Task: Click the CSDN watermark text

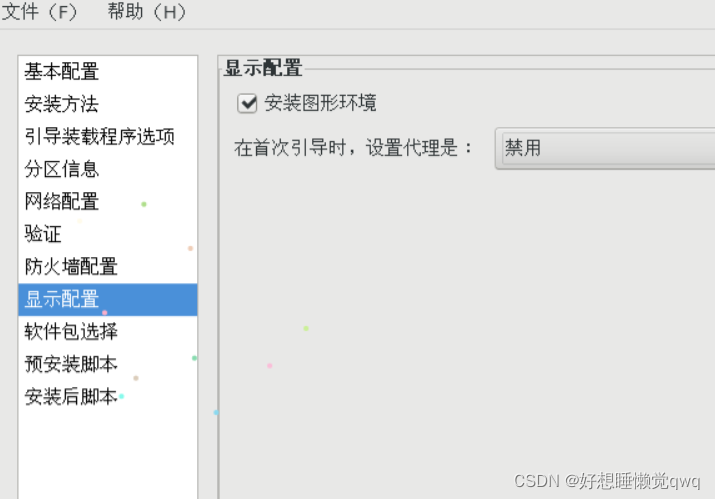Action: (x=607, y=481)
